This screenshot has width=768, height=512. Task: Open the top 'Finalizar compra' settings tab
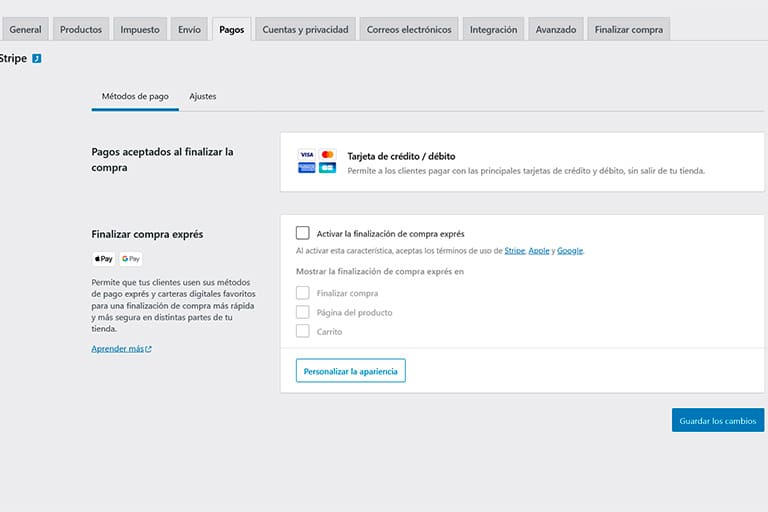coord(629,29)
